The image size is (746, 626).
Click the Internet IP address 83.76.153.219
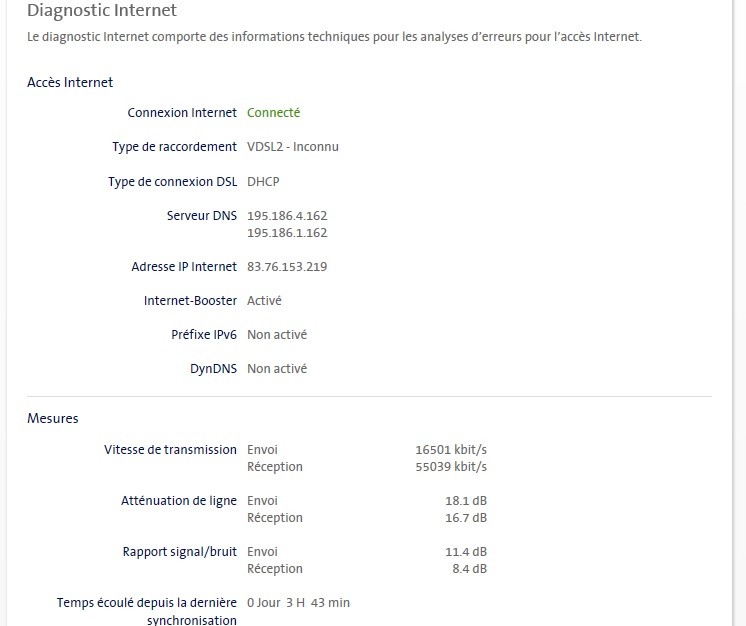(x=287, y=267)
